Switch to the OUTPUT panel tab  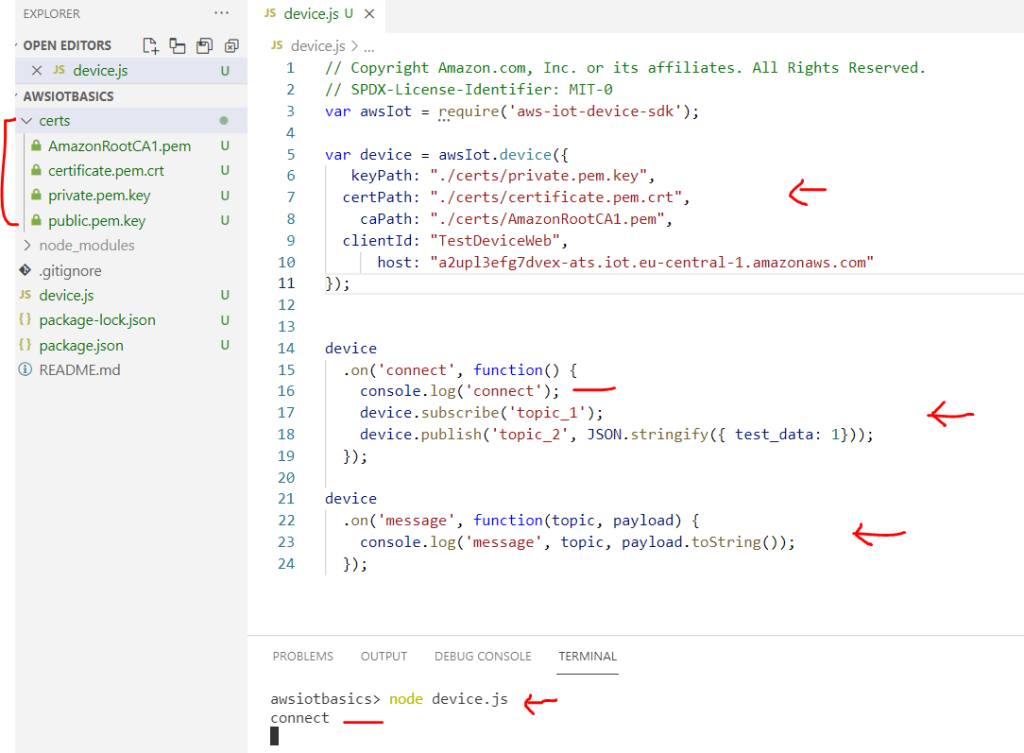tap(384, 656)
